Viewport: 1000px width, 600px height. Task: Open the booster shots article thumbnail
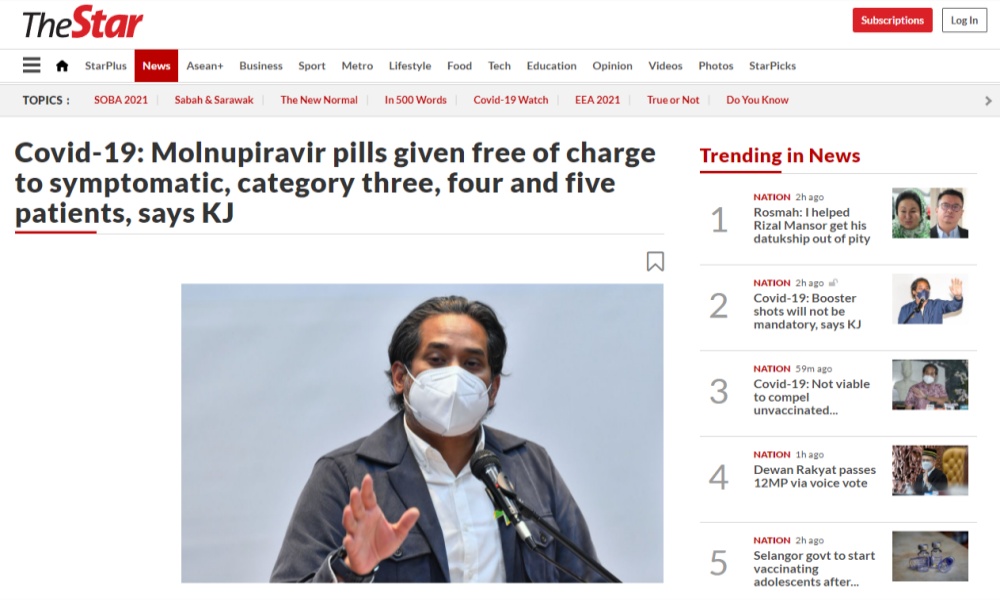tap(930, 299)
